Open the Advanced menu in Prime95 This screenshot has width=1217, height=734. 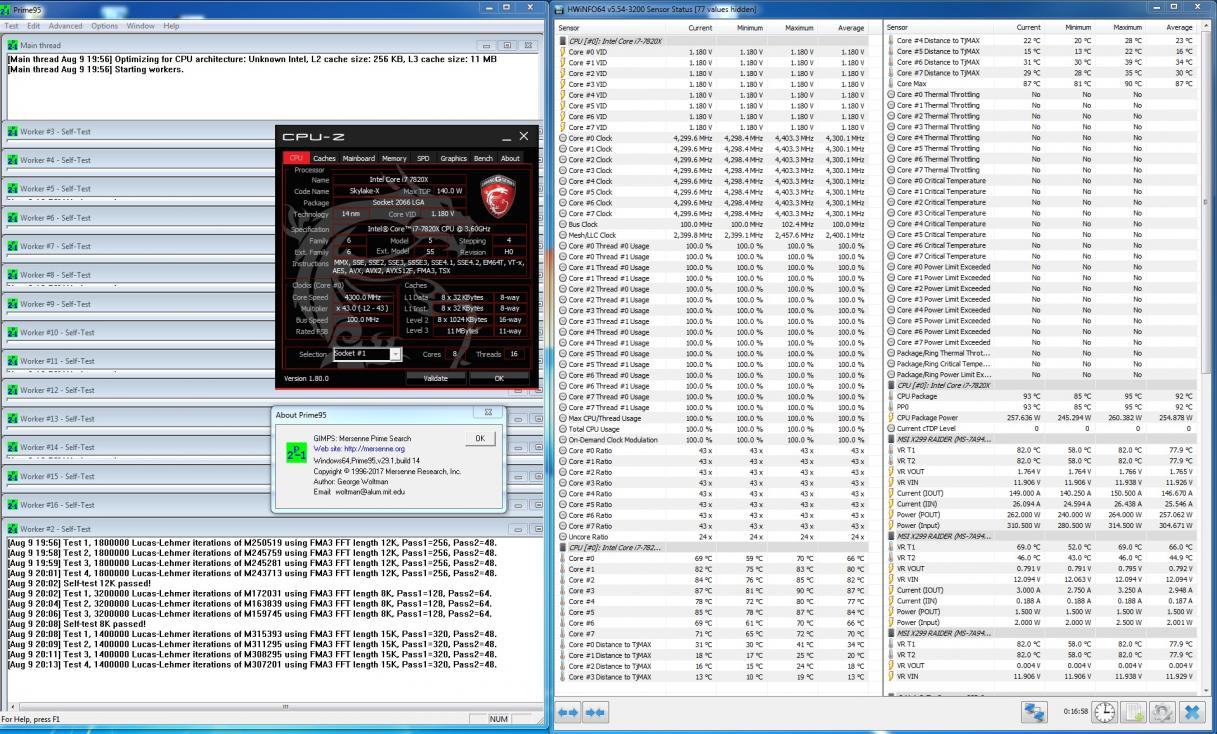[66, 25]
